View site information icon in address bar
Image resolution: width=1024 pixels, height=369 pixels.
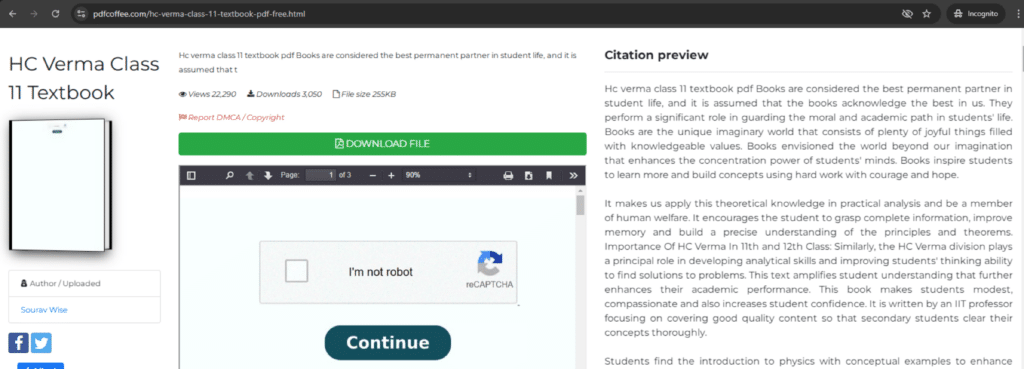81,14
